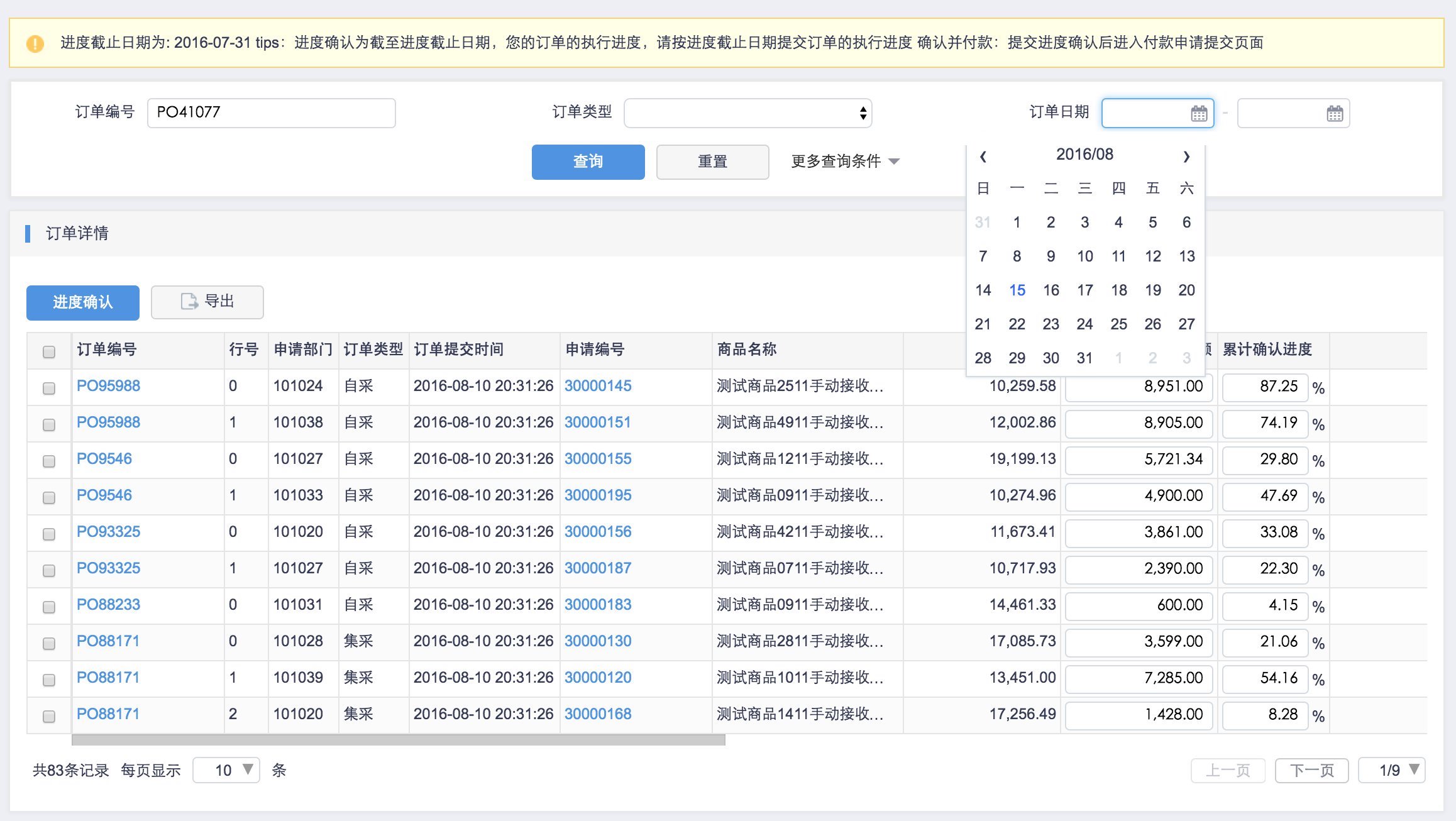Click the 订单编号 input field
The height and width of the screenshot is (821, 1456).
point(272,113)
